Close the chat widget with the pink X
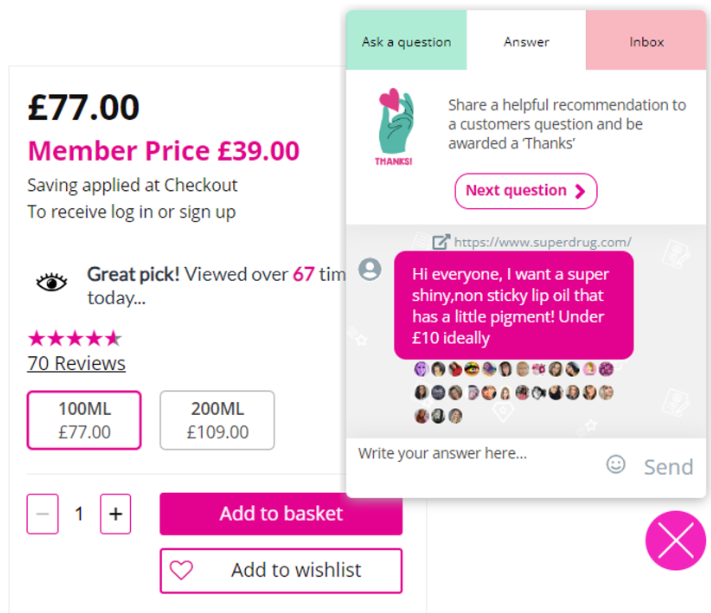 pos(675,541)
